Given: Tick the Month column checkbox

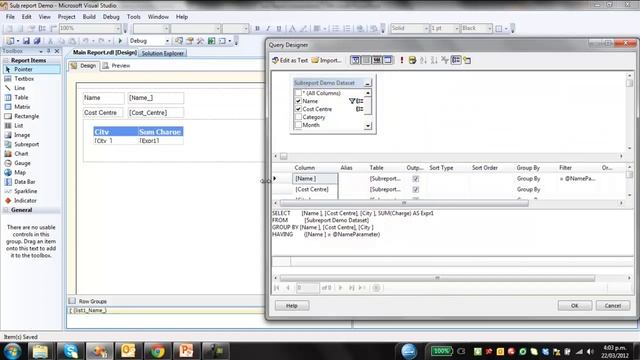Looking at the screenshot, I should pyautogui.click(x=298, y=125).
